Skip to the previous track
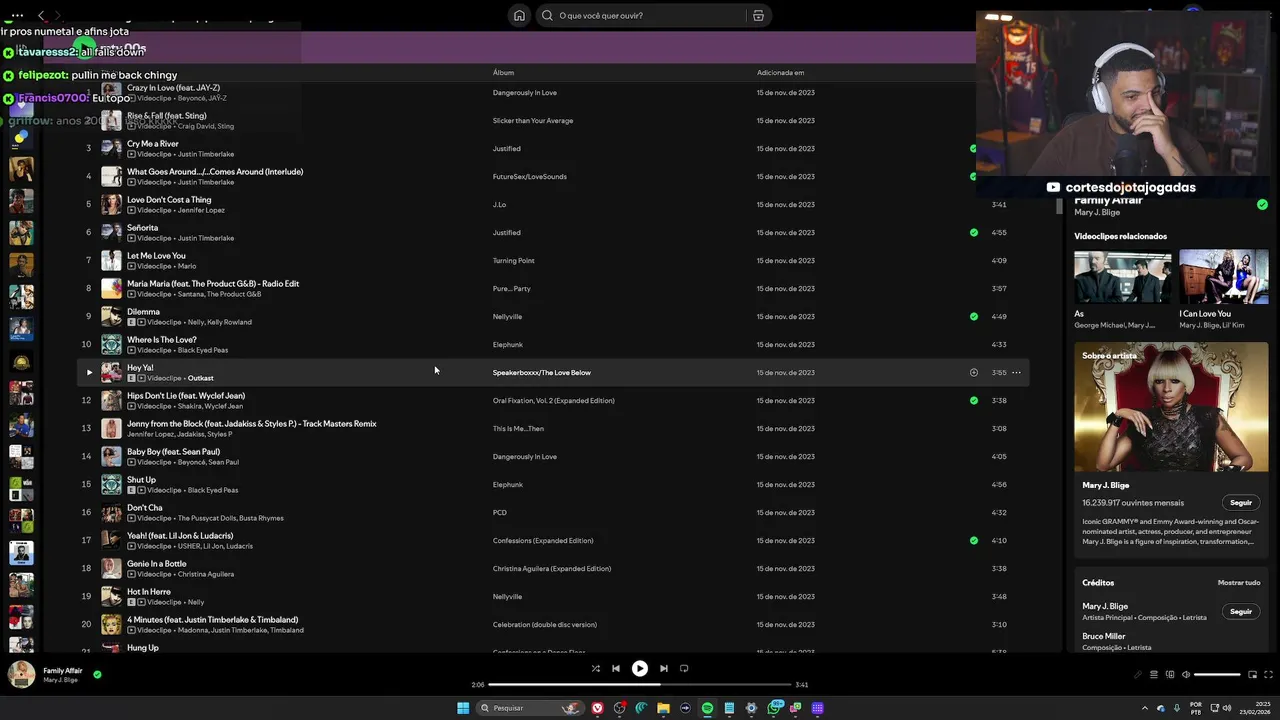Viewport: 1280px width, 720px height. 616,668
